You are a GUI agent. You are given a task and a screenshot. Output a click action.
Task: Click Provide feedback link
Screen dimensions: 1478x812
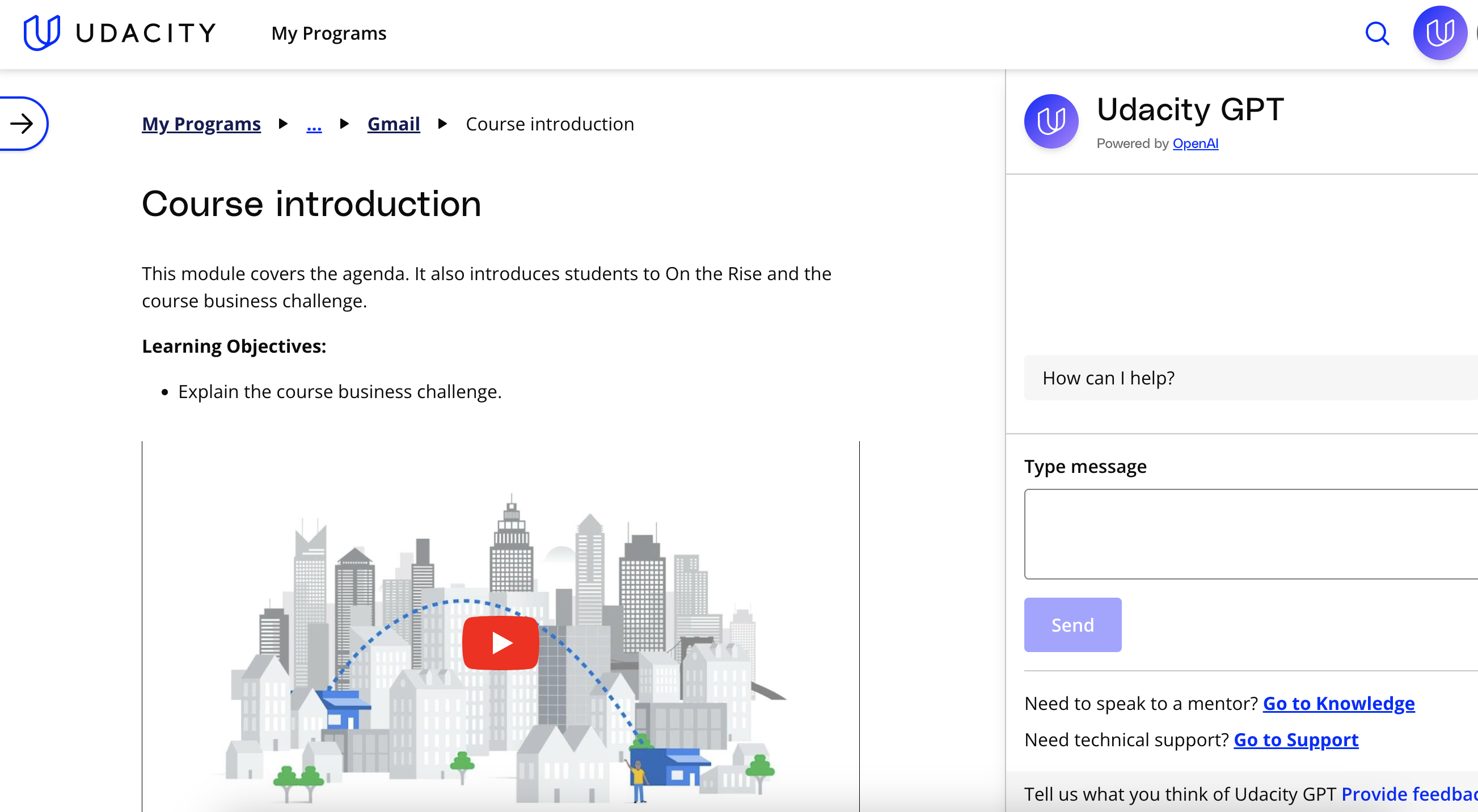[1409, 794]
